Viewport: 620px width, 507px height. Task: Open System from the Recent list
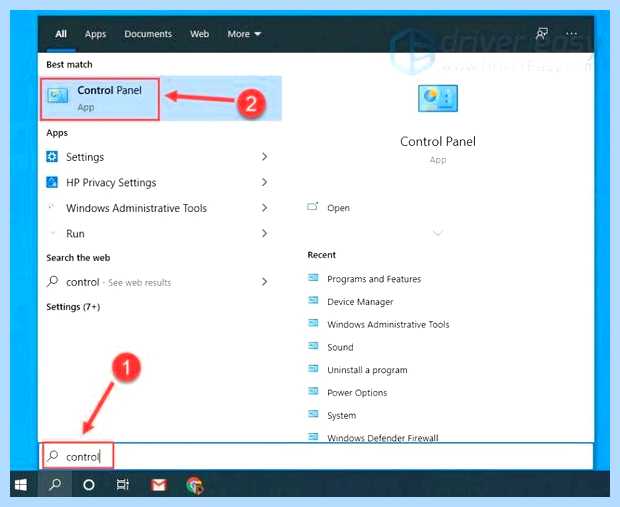pos(342,415)
